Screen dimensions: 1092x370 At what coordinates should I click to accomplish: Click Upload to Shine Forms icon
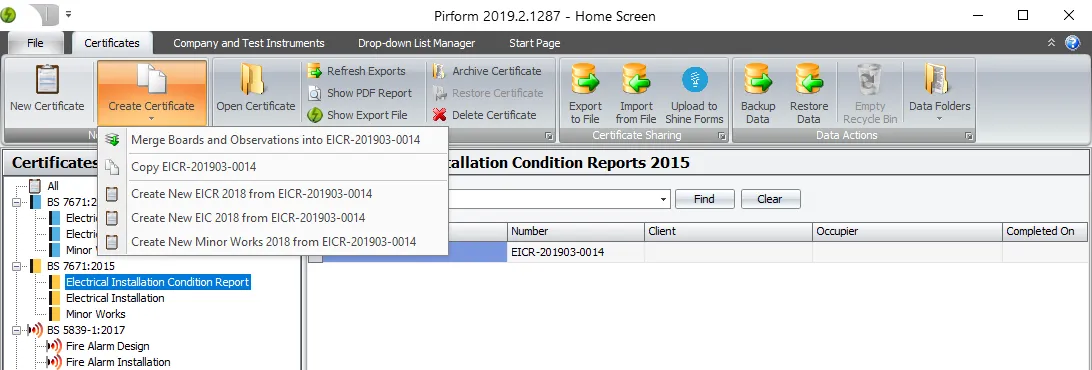(694, 80)
